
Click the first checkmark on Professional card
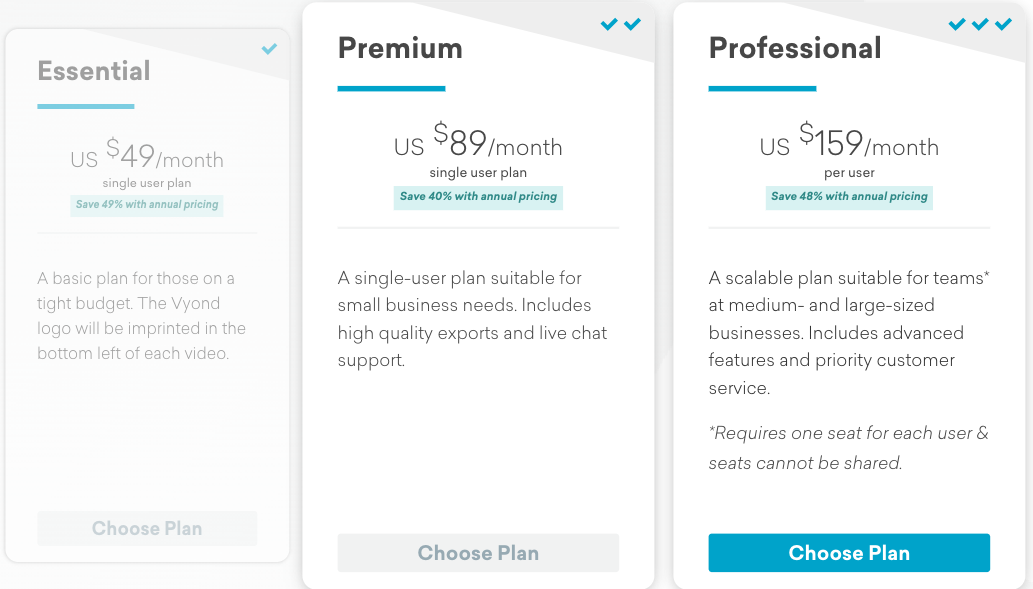[x=957, y=24]
